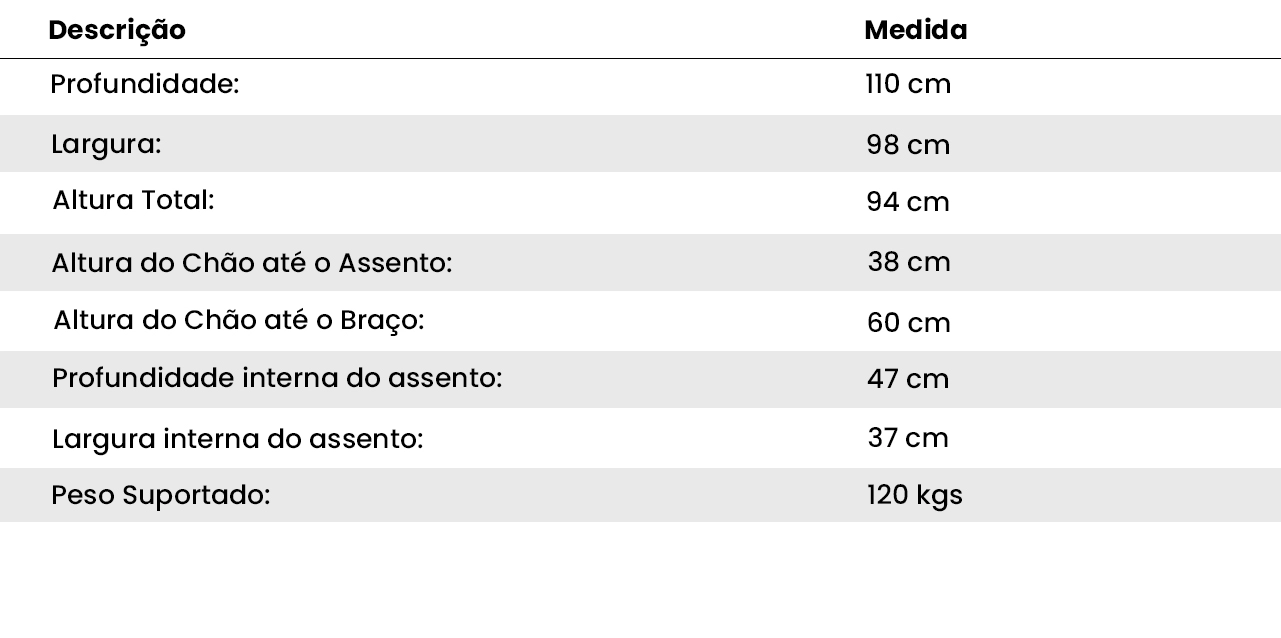Select Largura interna do assento label

tap(238, 438)
